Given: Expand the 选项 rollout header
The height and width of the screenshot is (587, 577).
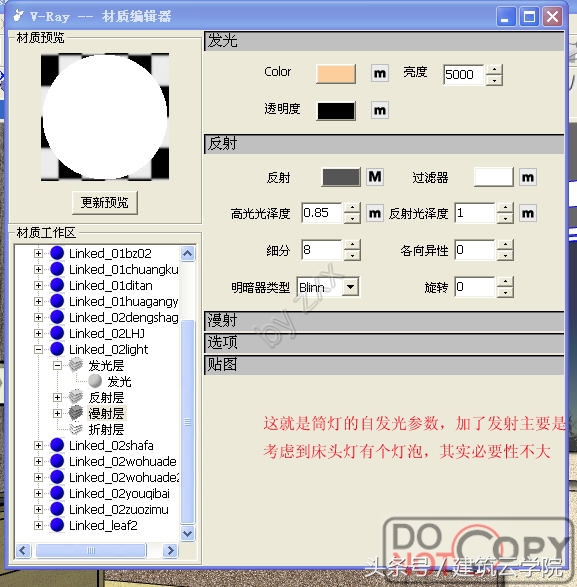Looking at the screenshot, I should 384,343.
